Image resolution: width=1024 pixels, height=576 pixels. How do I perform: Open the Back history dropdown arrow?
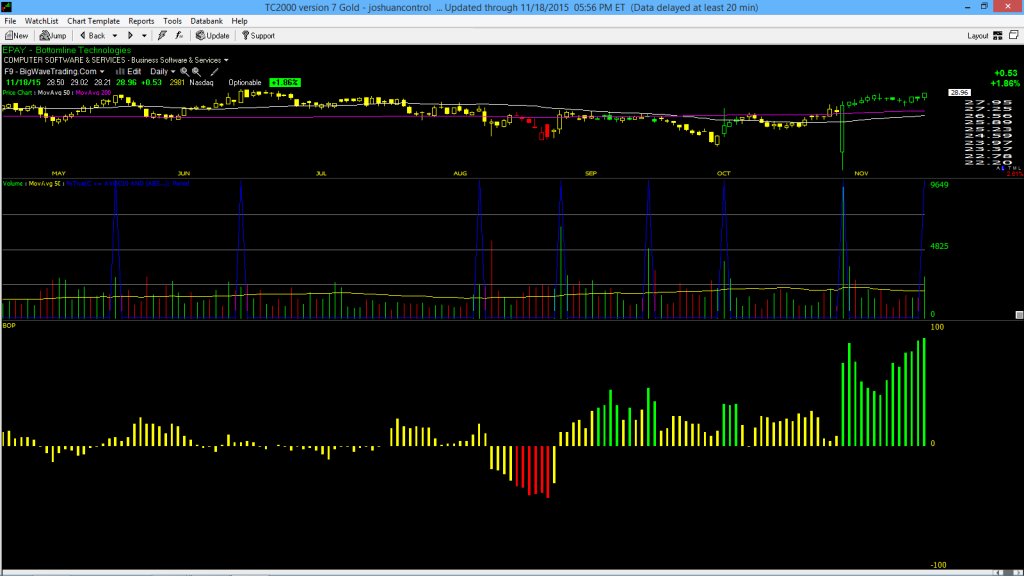[115, 36]
